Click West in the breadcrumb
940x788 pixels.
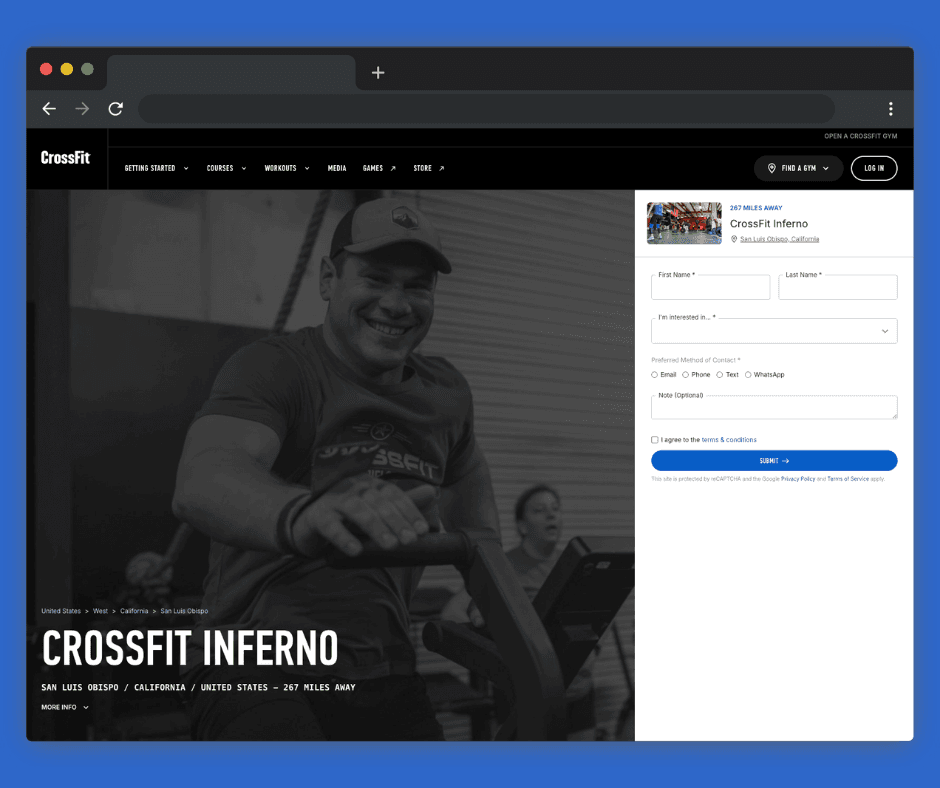pyautogui.click(x=100, y=611)
